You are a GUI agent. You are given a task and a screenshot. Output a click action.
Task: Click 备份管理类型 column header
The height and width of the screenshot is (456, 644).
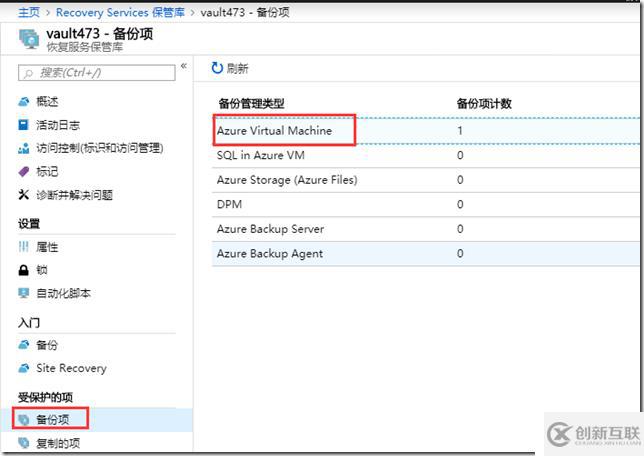pos(251,104)
